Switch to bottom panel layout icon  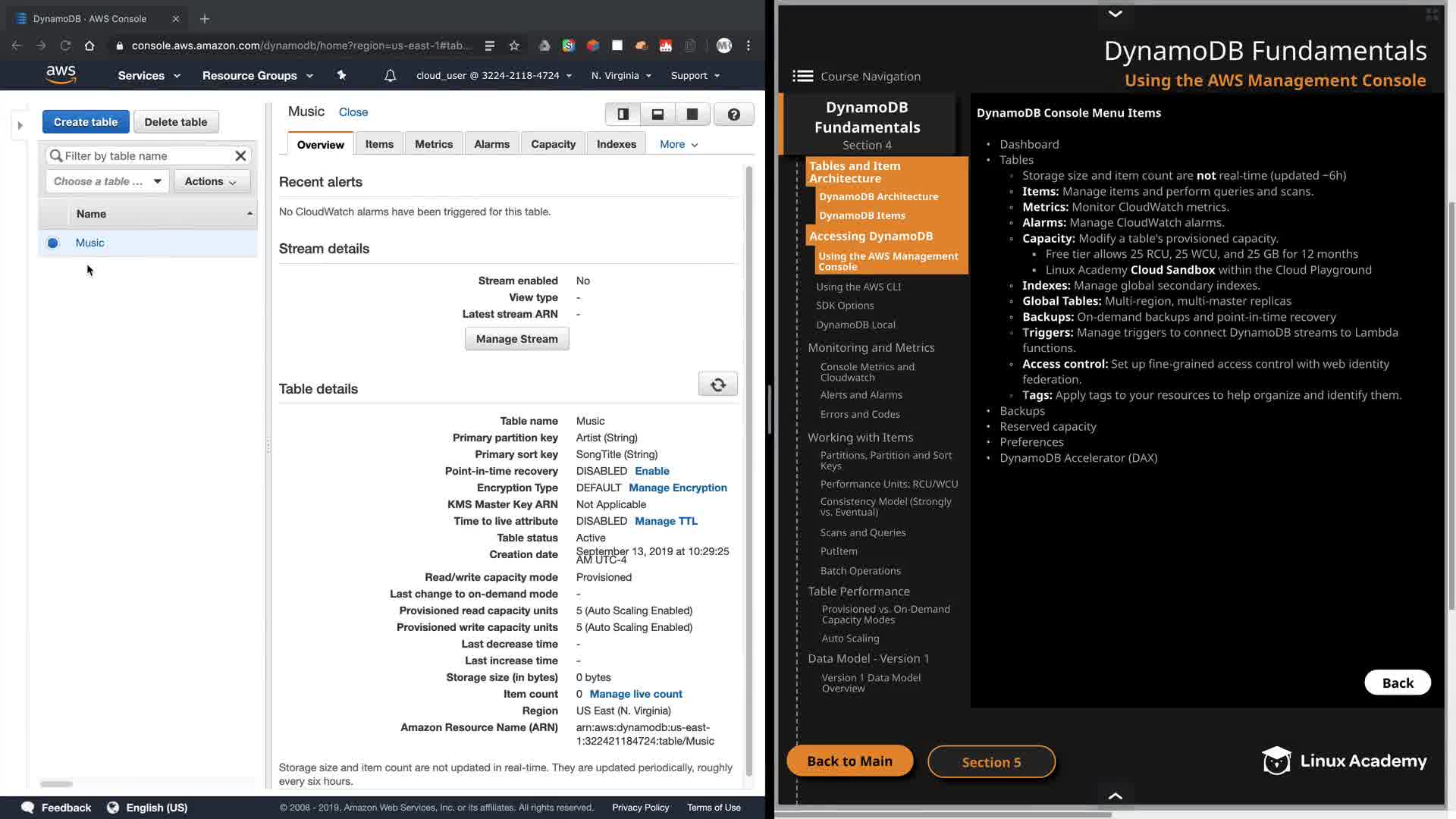pos(657,115)
